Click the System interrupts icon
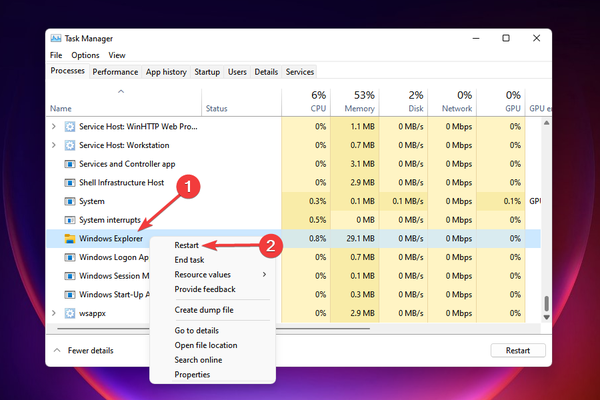The image size is (600, 400). point(70,220)
